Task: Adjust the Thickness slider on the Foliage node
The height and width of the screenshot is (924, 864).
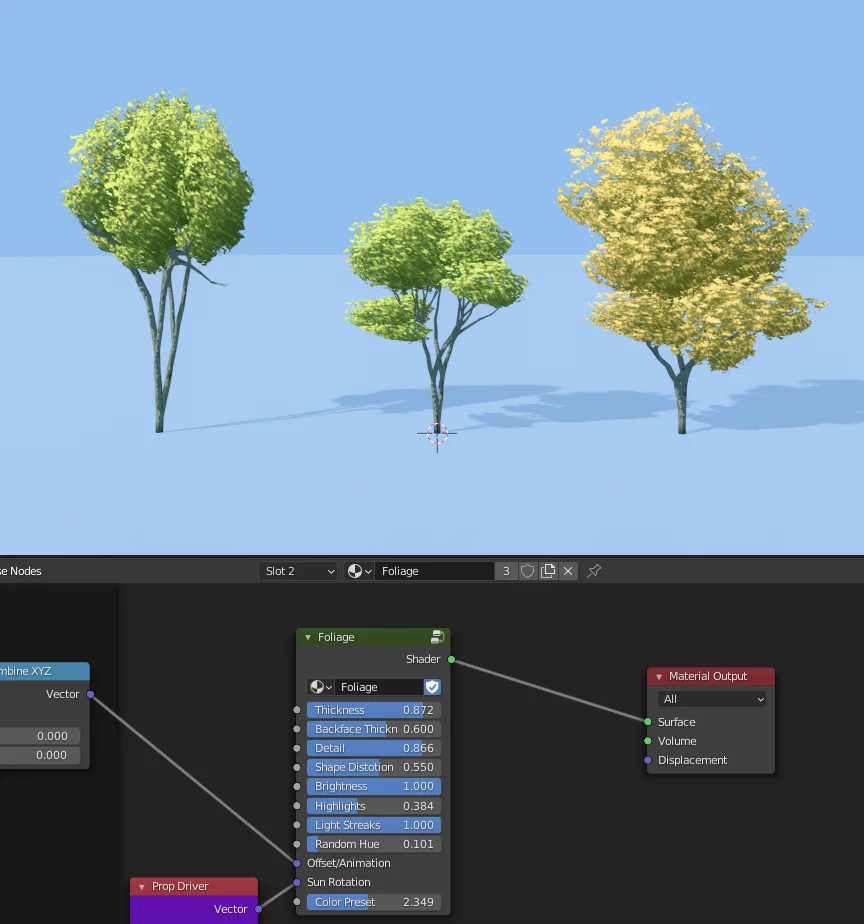Action: (x=373, y=710)
